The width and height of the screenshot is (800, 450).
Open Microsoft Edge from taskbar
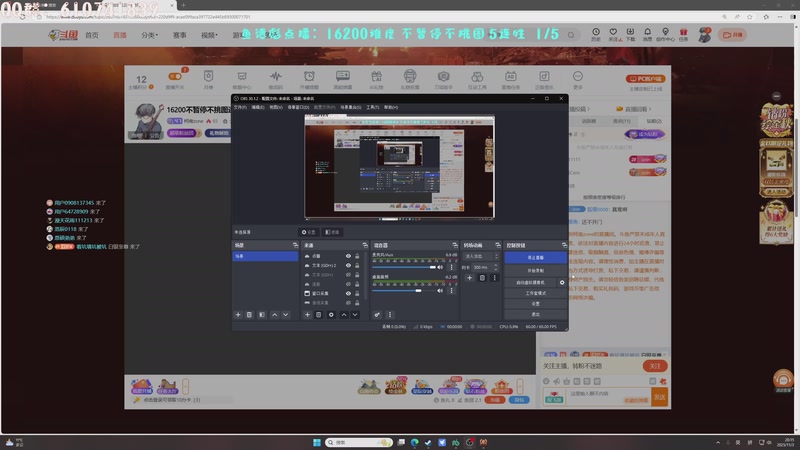pos(414,442)
